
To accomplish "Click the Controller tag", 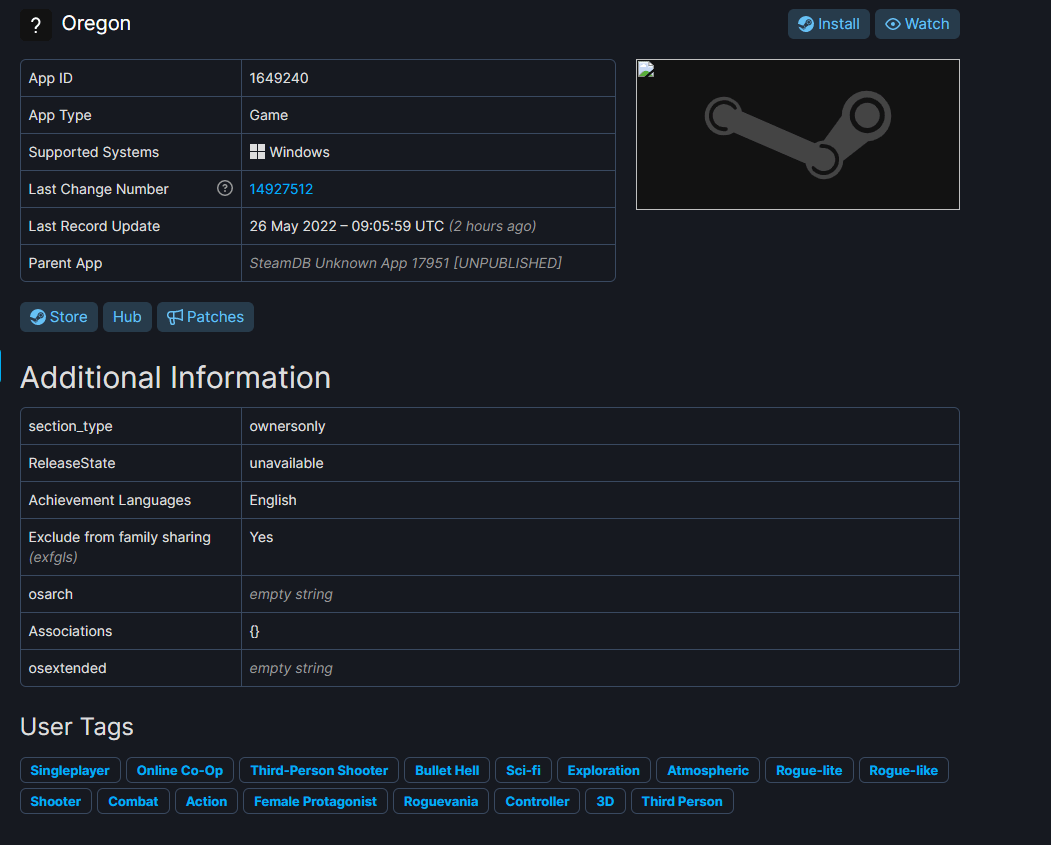I will click(537, 801).
